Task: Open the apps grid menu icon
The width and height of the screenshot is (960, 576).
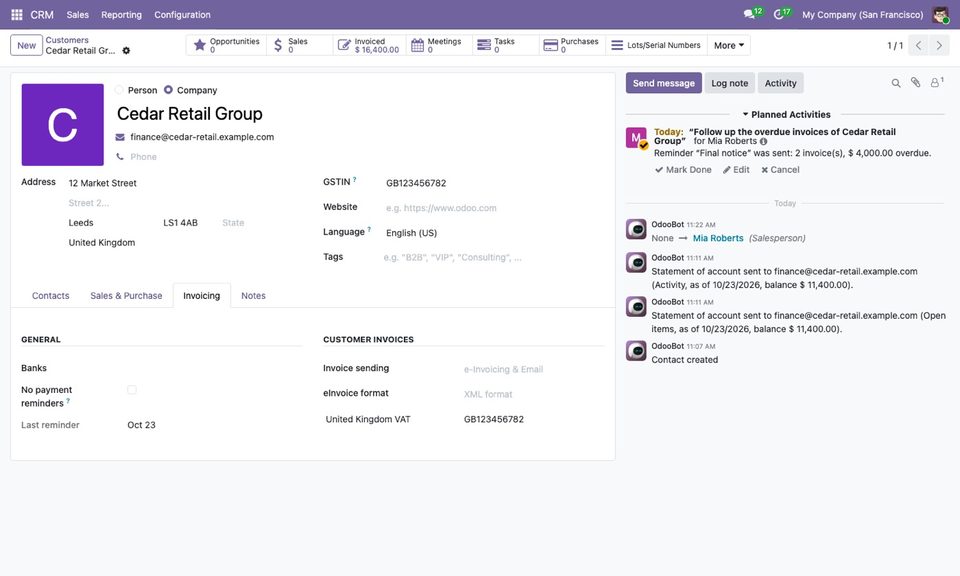Action: [17, 14]
